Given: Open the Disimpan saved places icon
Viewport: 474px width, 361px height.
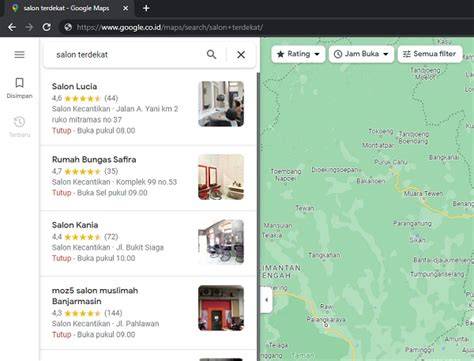Looking at the screenshot, I should click(20, 88).
